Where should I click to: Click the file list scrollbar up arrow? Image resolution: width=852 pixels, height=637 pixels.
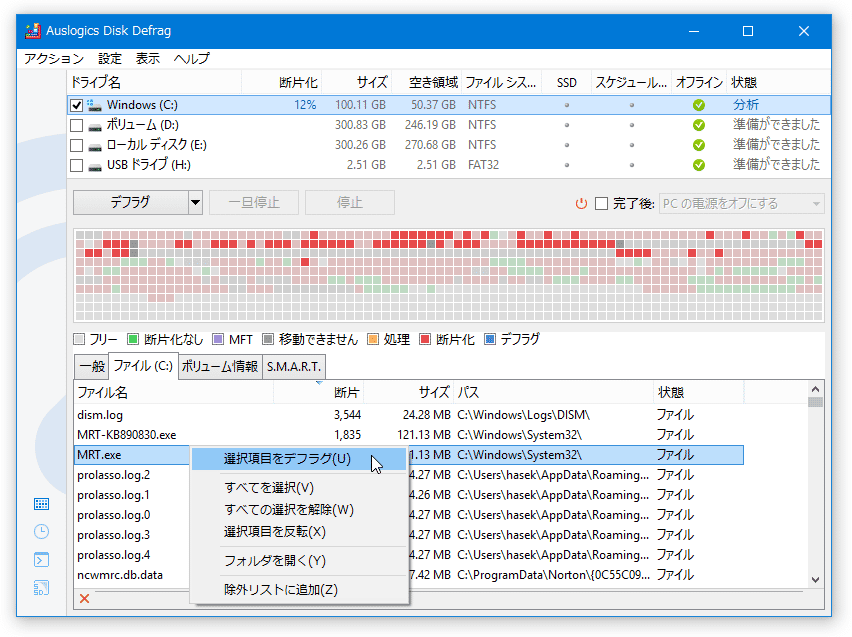click(x=815, y=389)
